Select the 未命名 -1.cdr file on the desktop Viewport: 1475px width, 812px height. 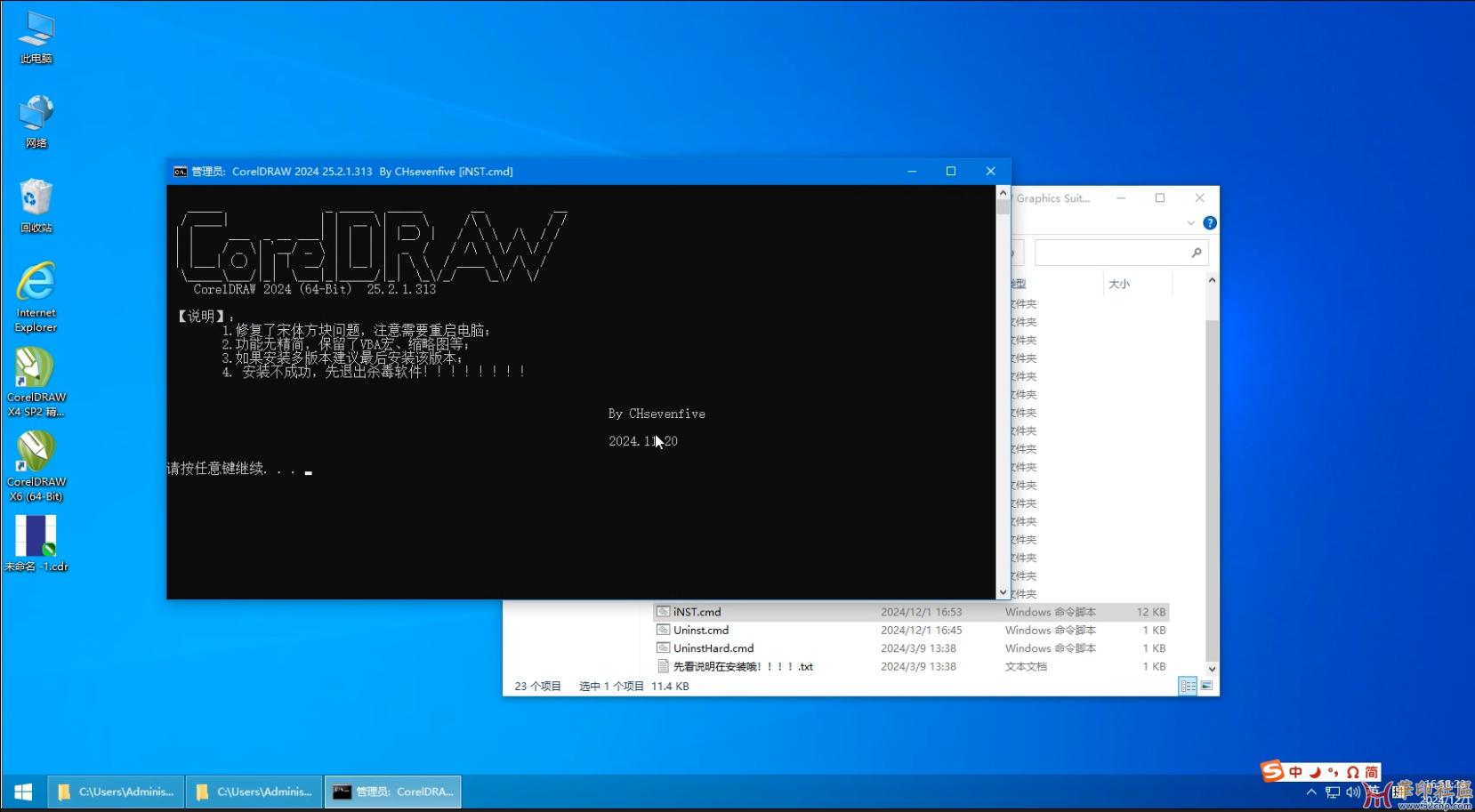pyautogui.click(x=36, y=543)
